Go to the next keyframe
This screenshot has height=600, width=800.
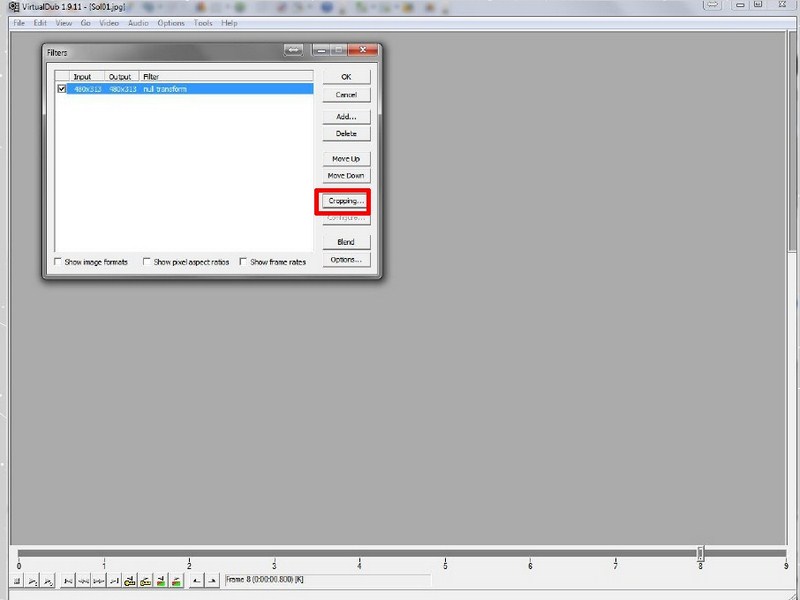(146, 580)
